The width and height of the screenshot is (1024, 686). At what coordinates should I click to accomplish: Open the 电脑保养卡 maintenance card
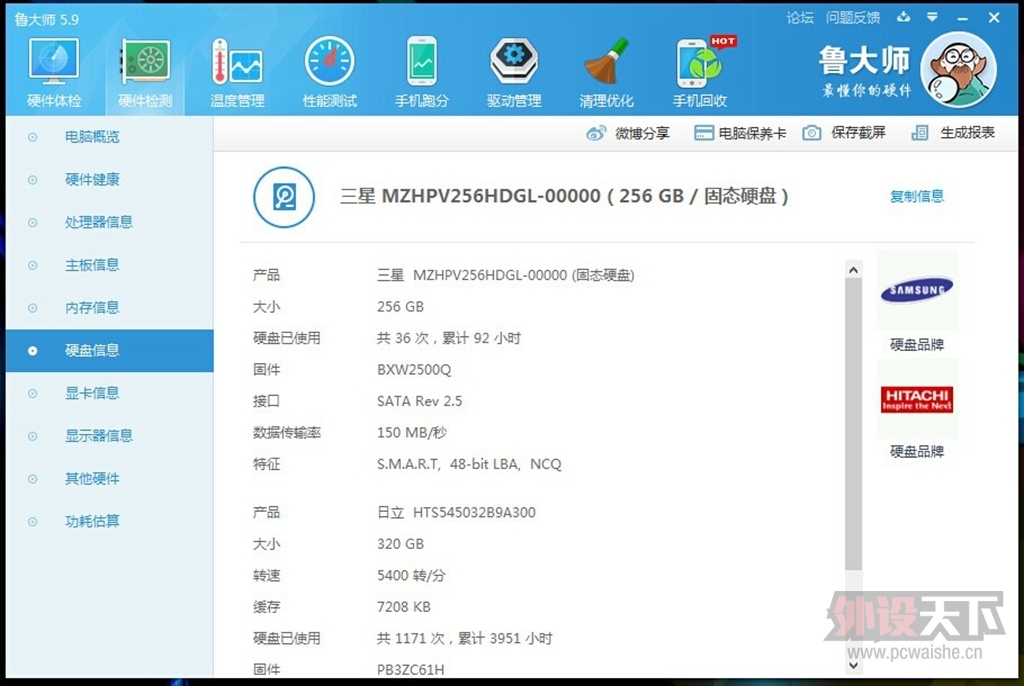click(x=740, y=133)
